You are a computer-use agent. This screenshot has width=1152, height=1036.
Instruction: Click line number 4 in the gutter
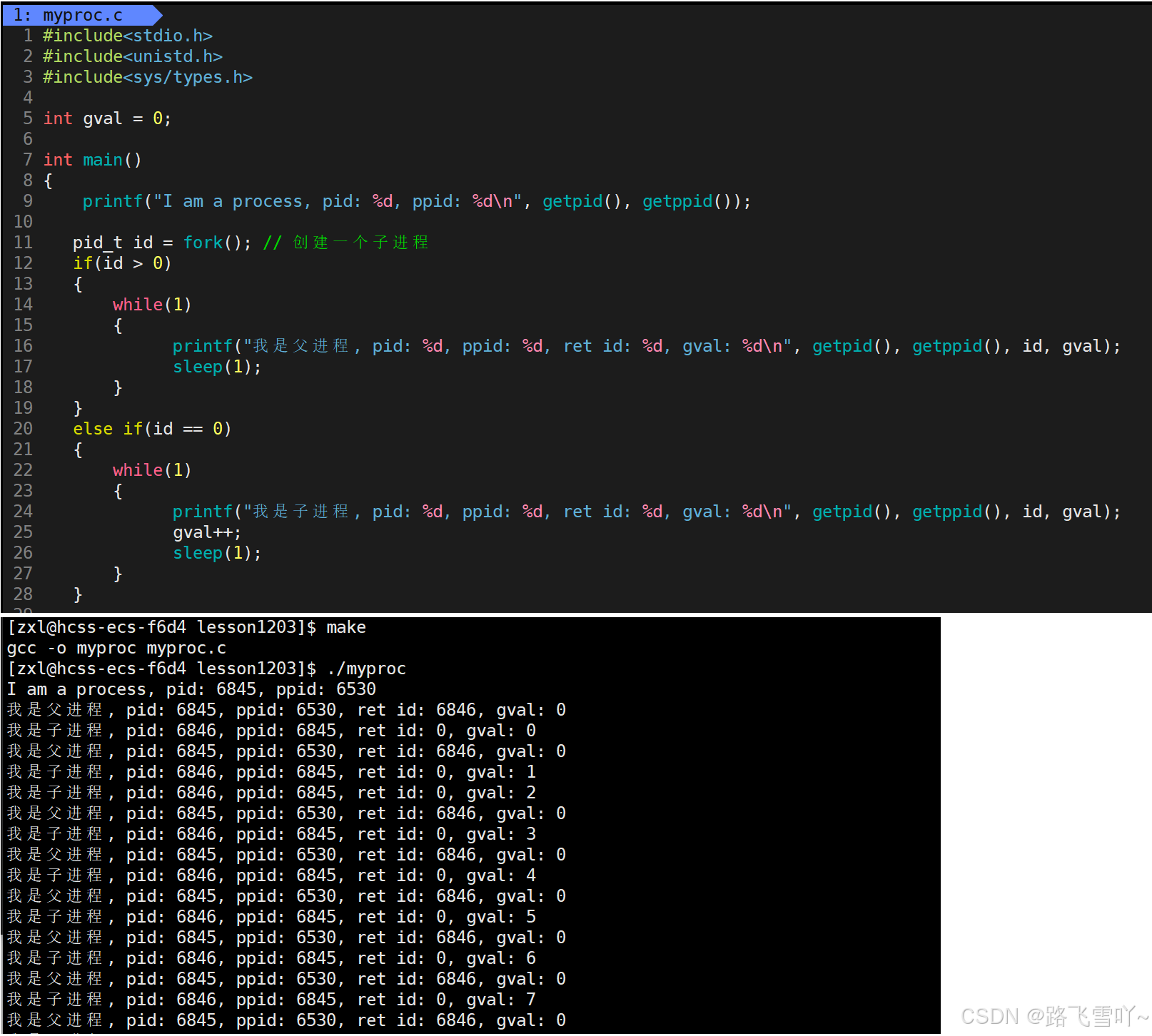point(28,98)
